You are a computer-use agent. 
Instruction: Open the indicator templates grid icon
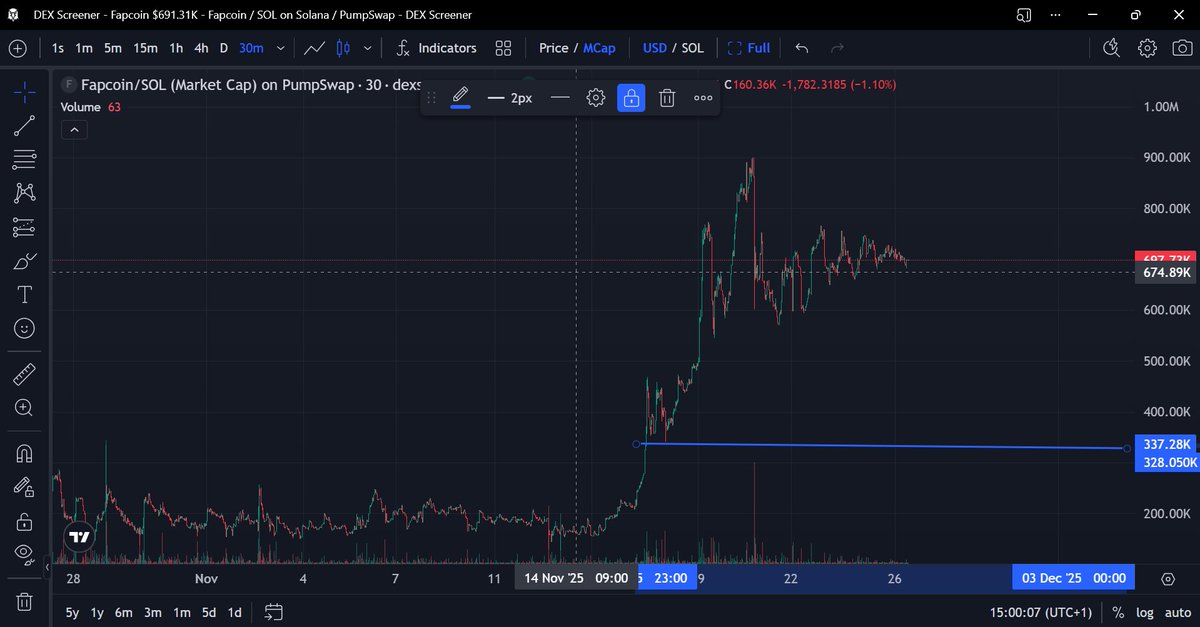503,48
